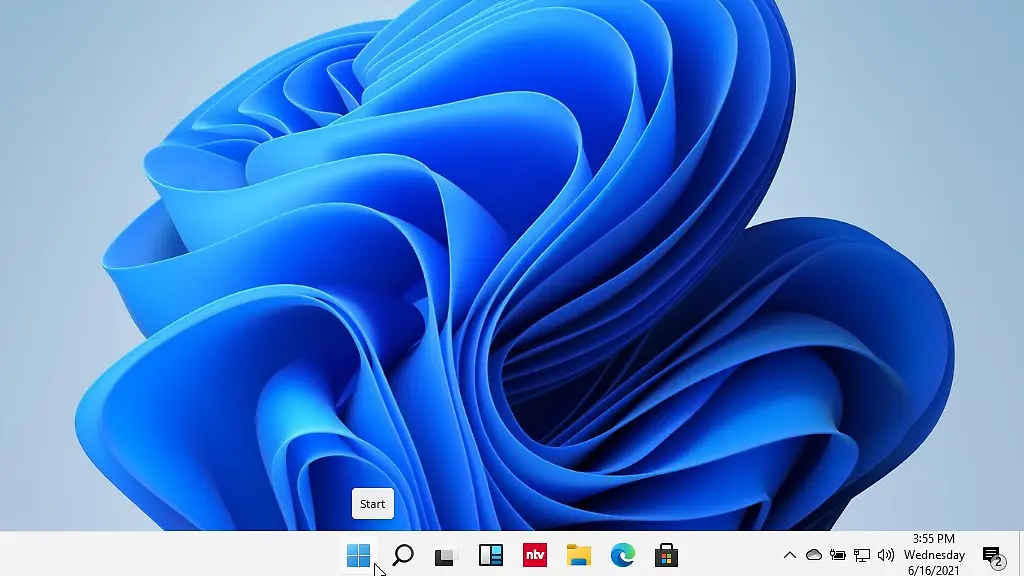Open the Microsoft Store app
Image resolution: width=1024 pixels, height=576 pixels.
pos(666,555)
